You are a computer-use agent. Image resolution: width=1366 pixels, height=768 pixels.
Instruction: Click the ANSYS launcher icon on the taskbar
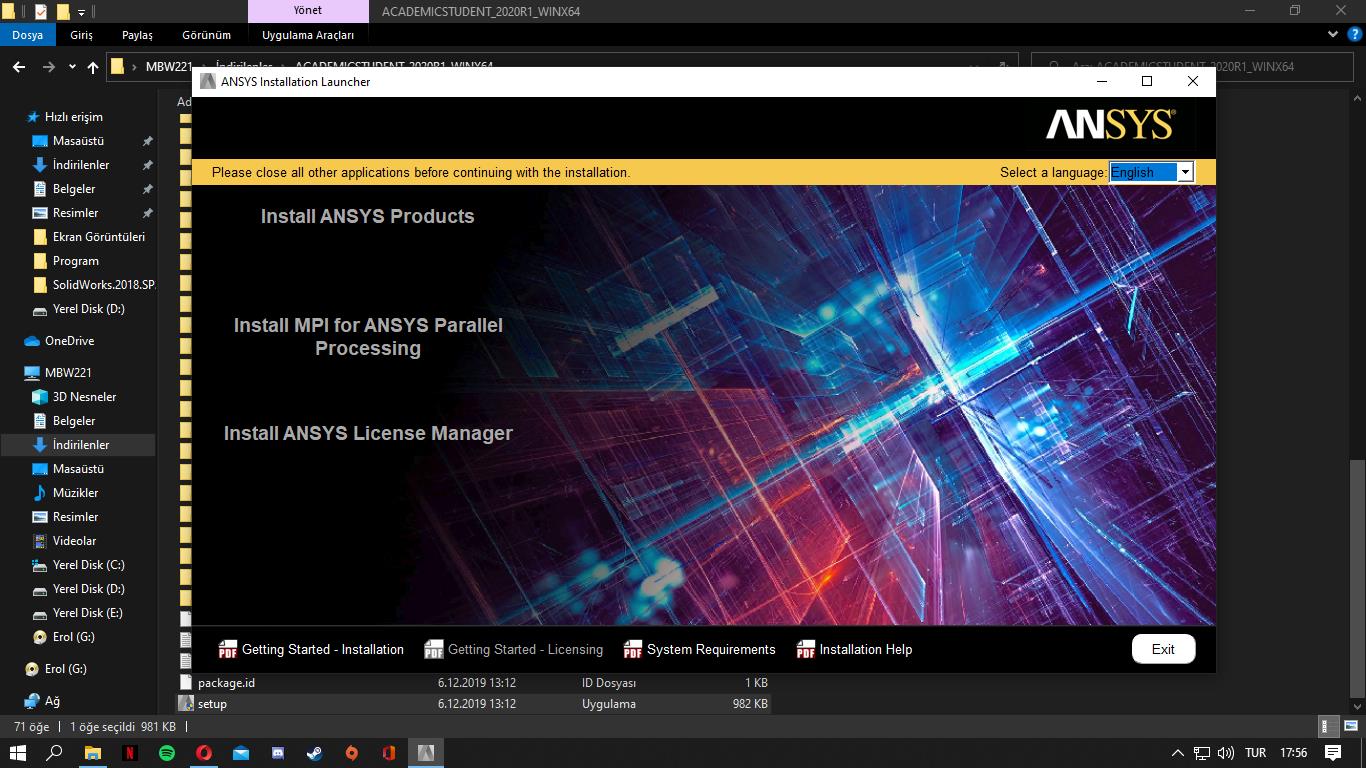click(426, 753)
